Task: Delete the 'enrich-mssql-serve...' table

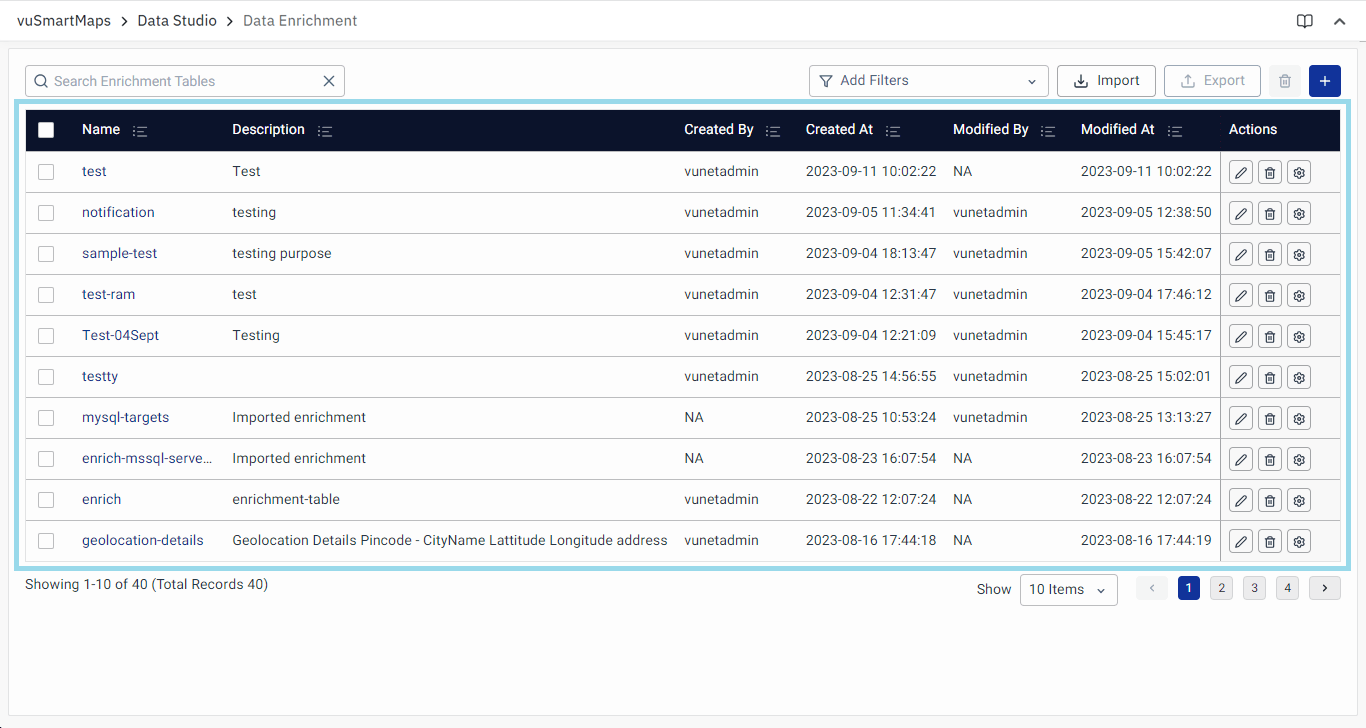Action: 1269,459
